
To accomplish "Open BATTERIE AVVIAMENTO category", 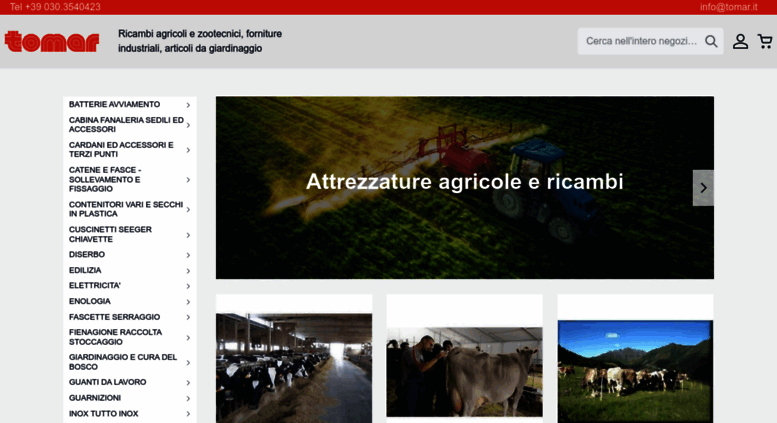I will pos(114,105).
